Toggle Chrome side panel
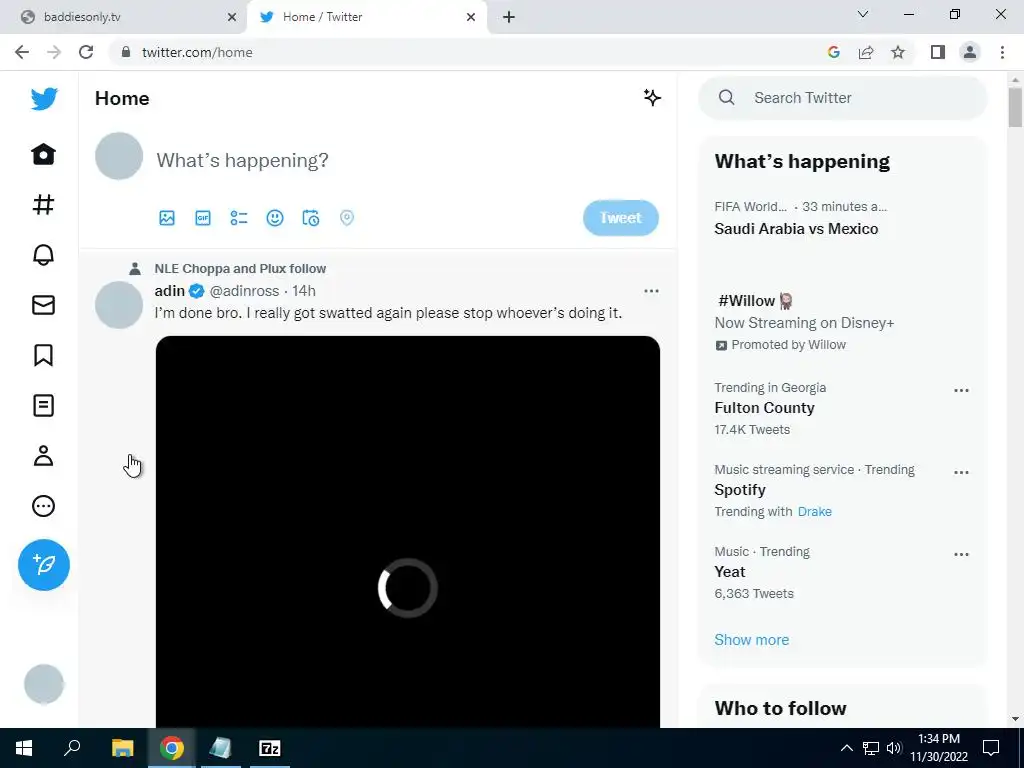1024x768 pixels. (x=938, y=53)
